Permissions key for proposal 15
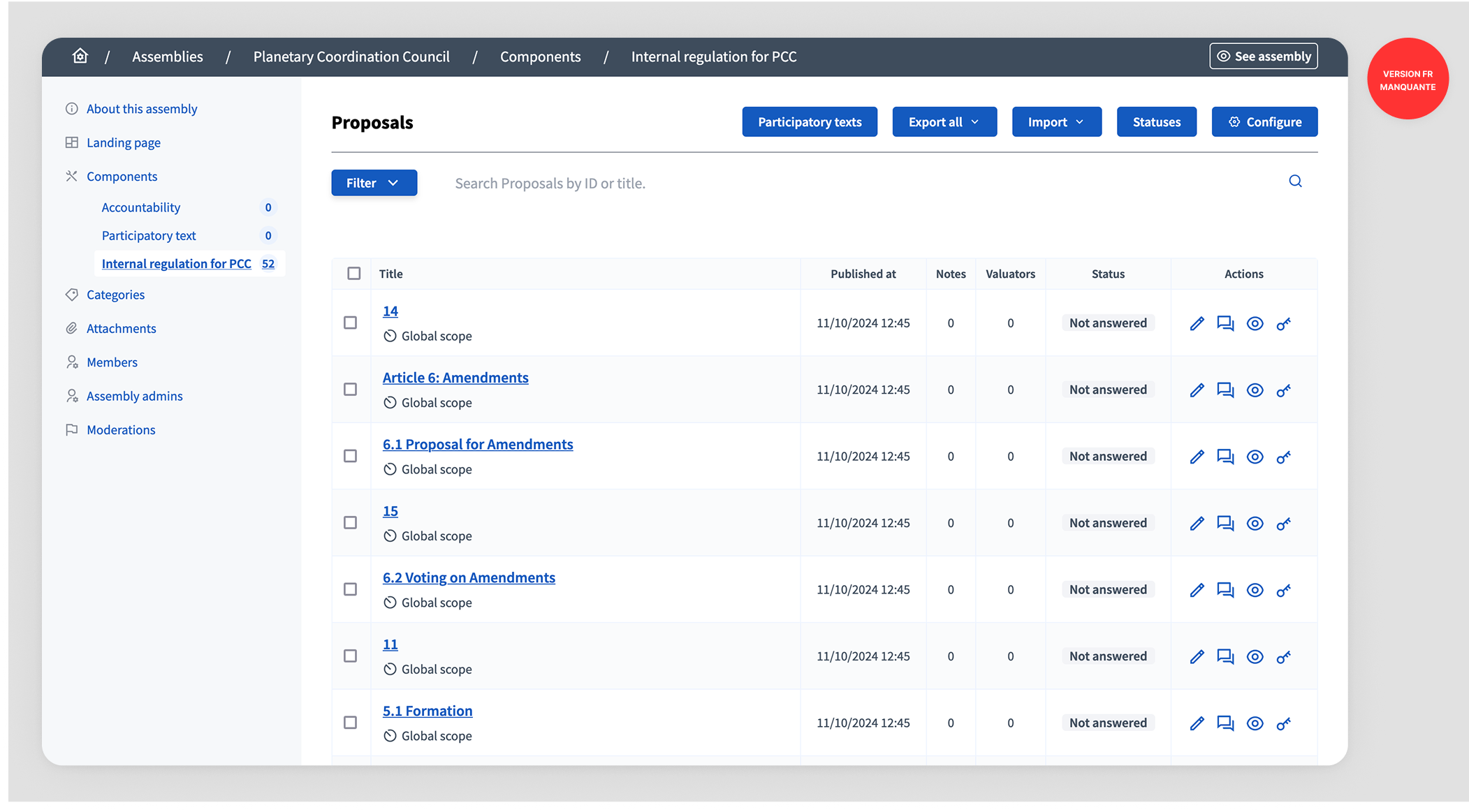Viewport: 1469px width, 812px height. [1283, 524]
